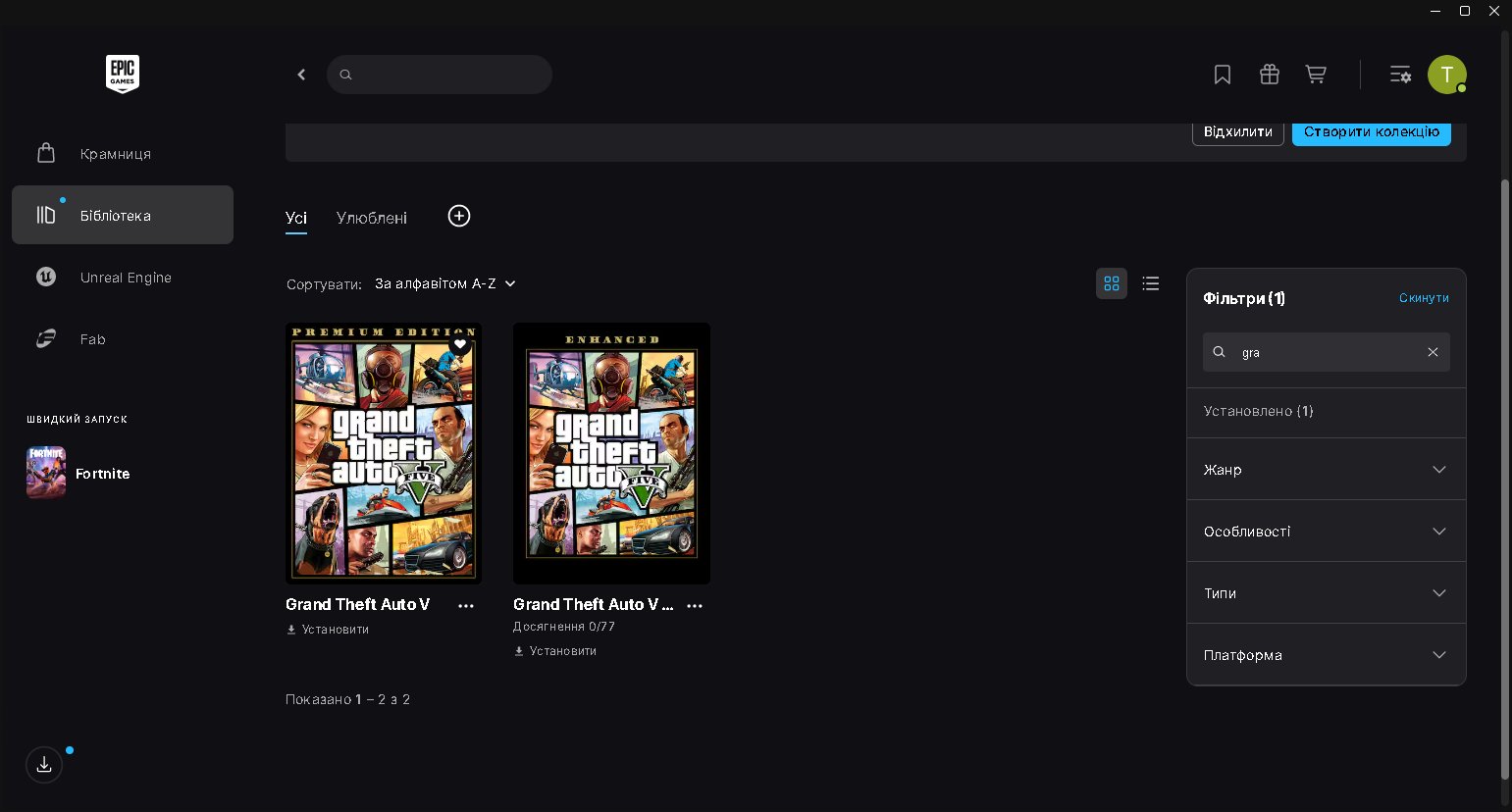
Task: Click the vertical scrollbar
Action: coord(1505,480)
